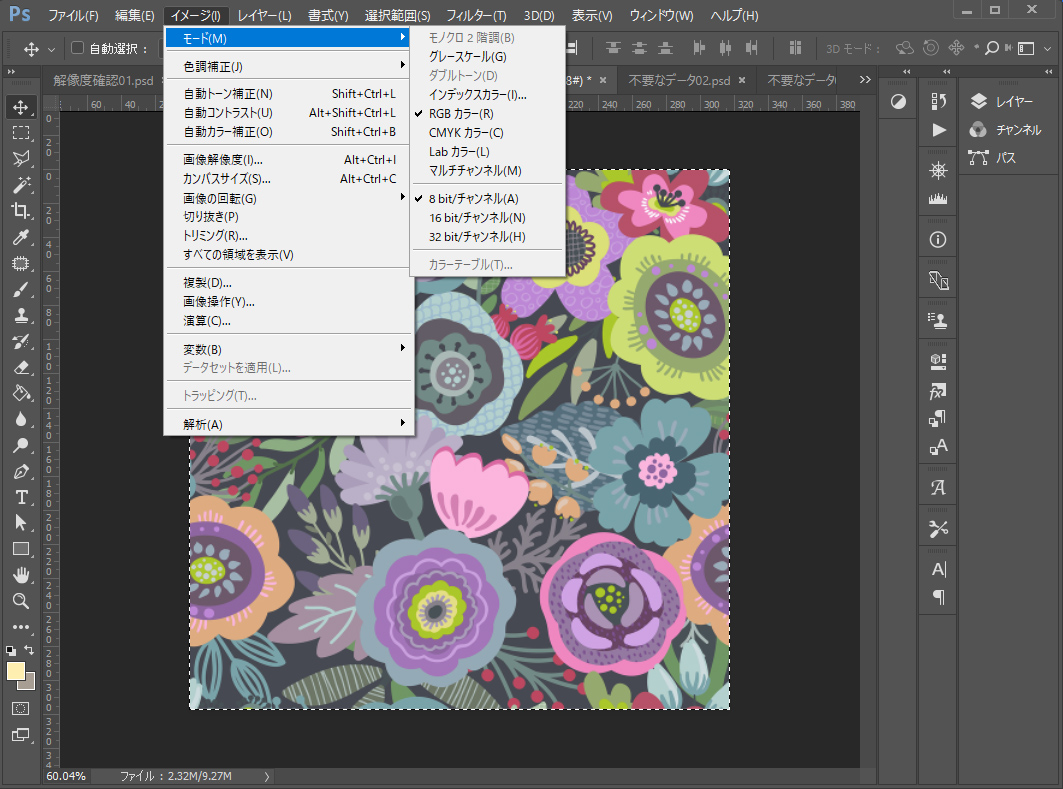Select the Polygonal Lasso tool
The image size is (1063, 789).
click(21, 159)
